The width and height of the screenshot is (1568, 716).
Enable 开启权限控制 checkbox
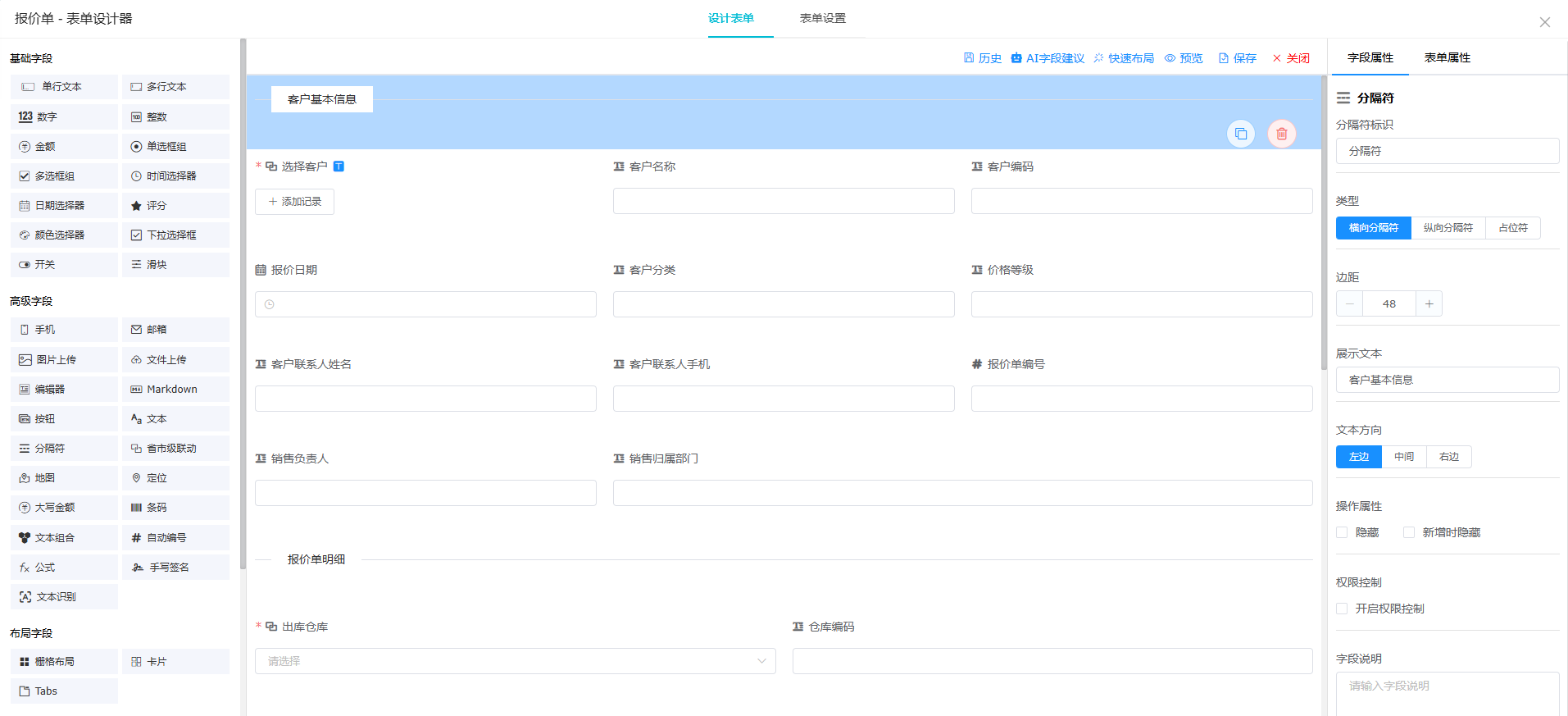(x=1342, y=609)
